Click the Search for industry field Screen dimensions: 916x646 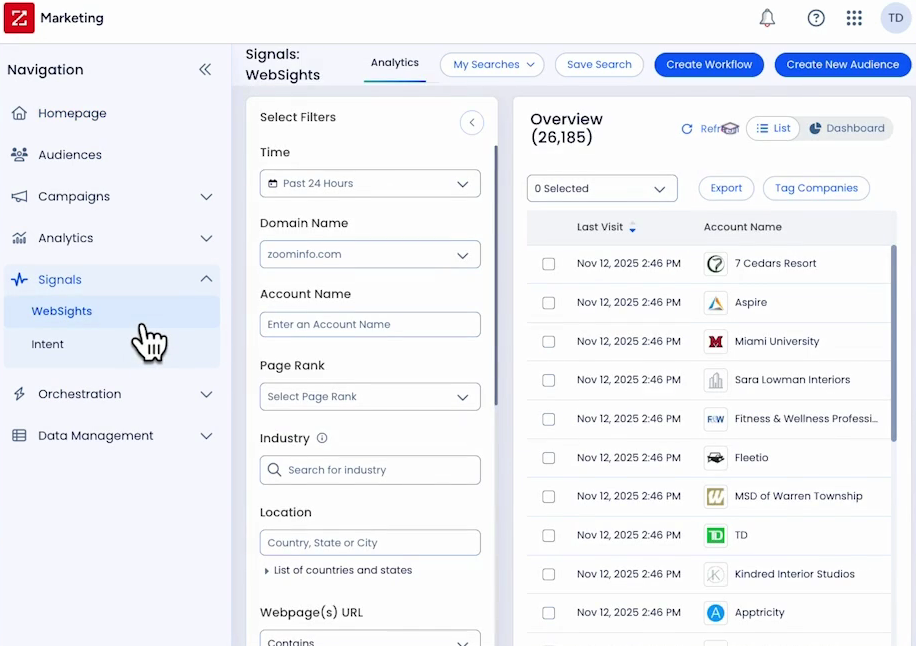[370, 470]
